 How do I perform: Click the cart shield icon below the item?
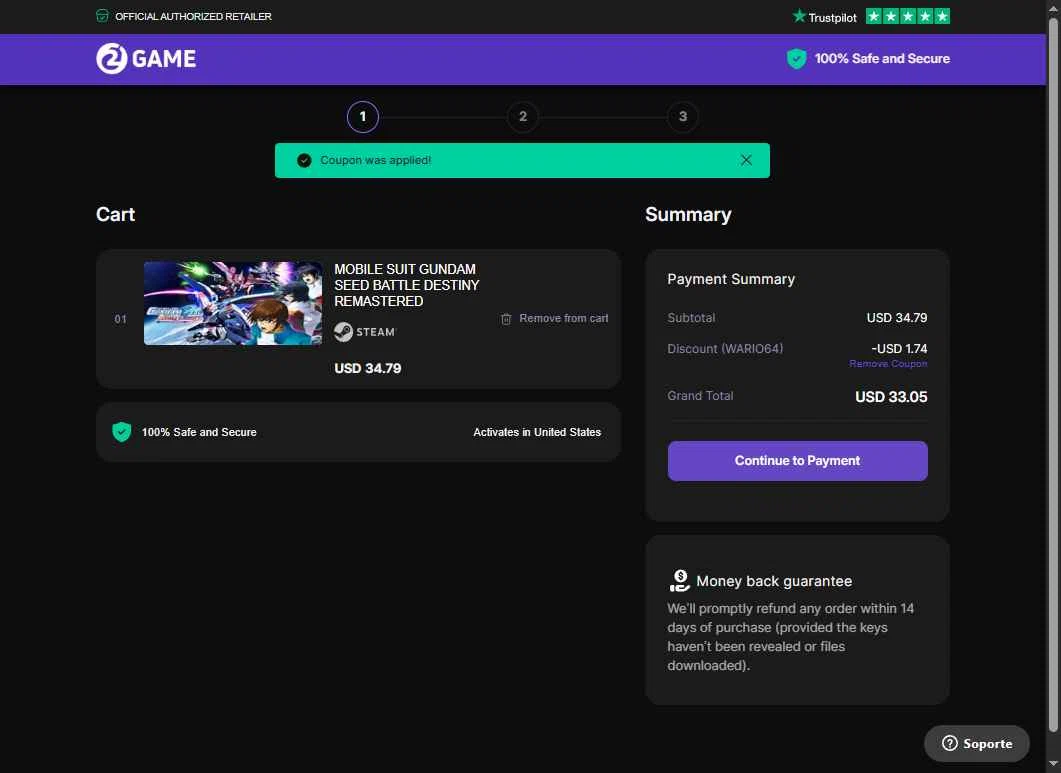(122, 432)
